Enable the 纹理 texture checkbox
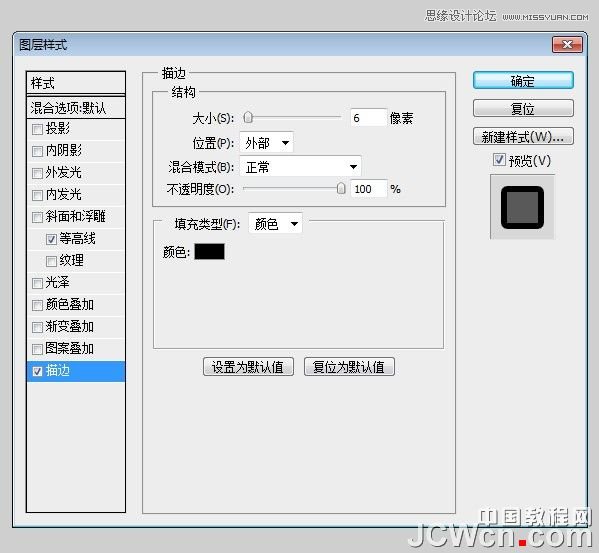This screenshot has height=553, width=599. (51, 261)
